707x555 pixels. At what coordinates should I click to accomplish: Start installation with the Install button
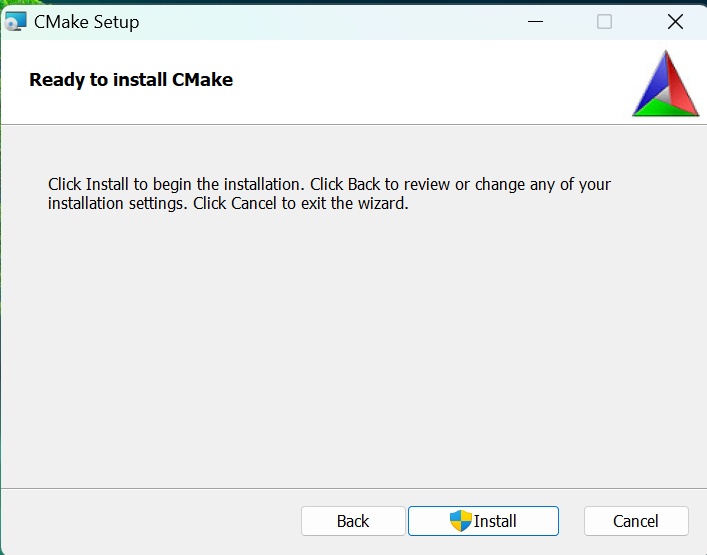483,521
